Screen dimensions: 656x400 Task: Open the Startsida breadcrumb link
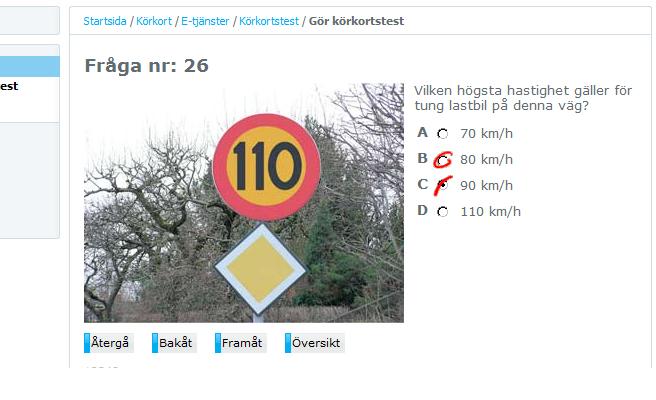(x=105, y=21)
